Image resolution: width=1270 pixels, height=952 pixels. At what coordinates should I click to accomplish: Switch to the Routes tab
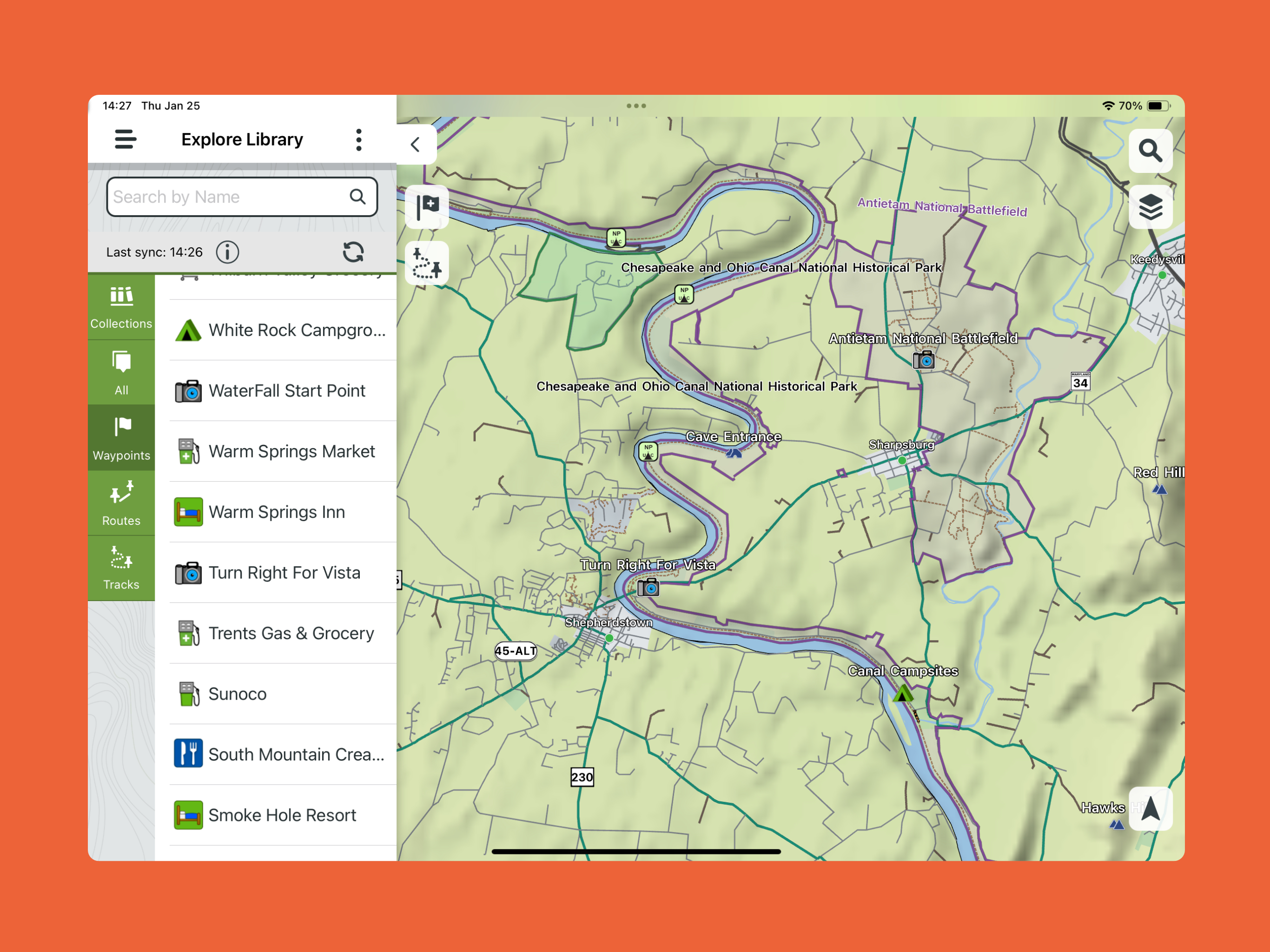click(x=121, y=503)
